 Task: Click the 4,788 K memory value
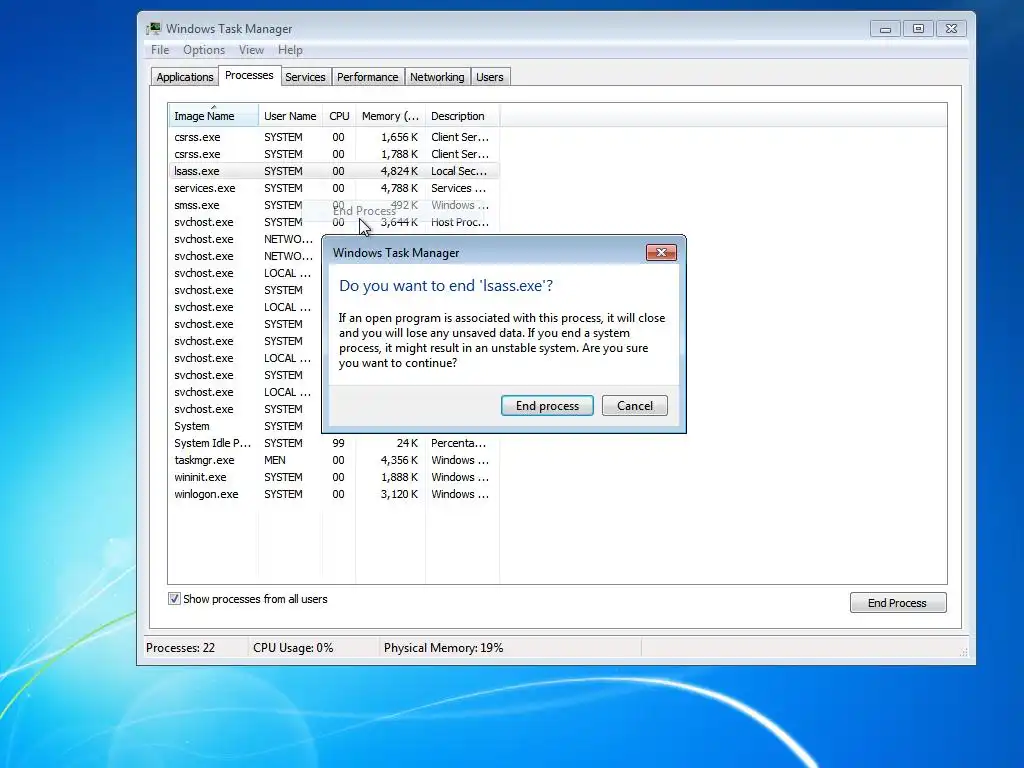(399, 188)
